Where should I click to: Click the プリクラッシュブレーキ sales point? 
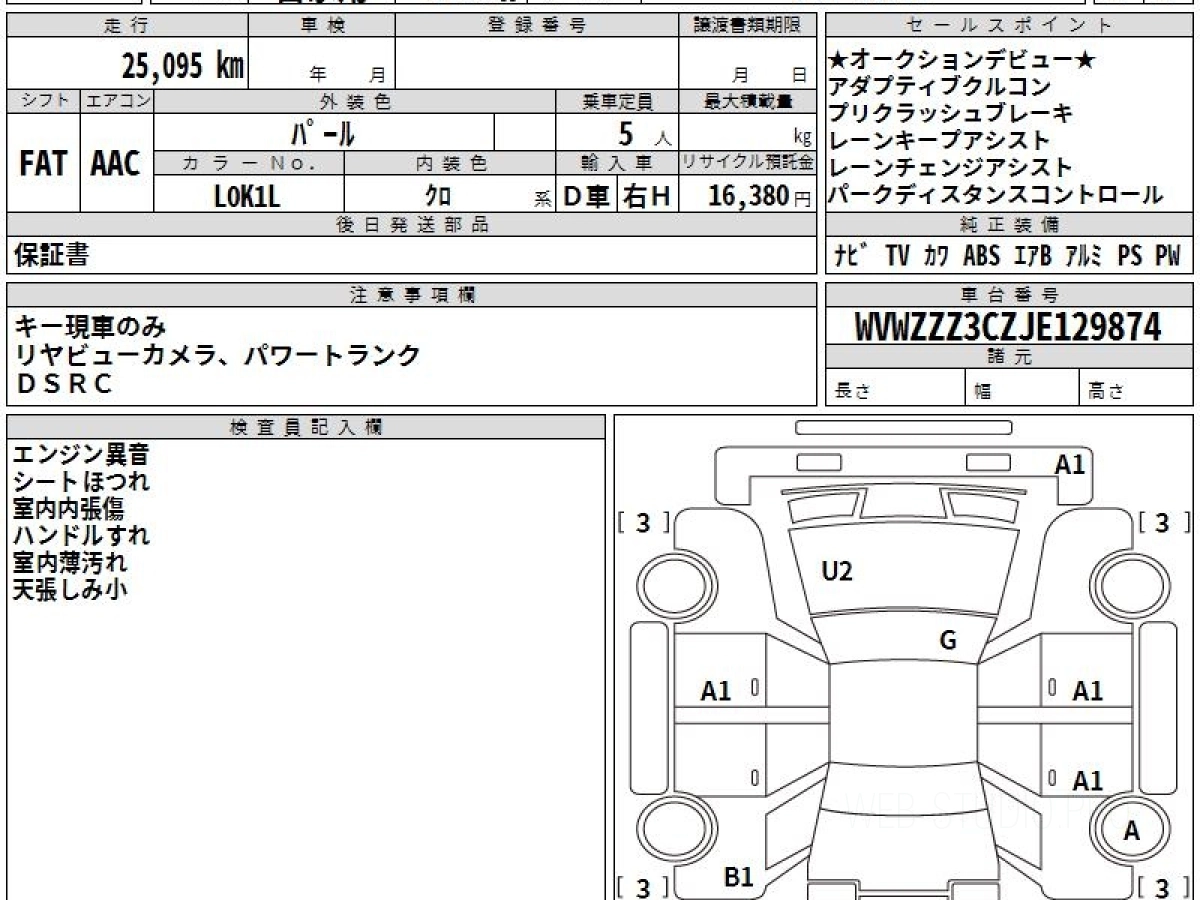pyautogui.click(x=951, y=114)
